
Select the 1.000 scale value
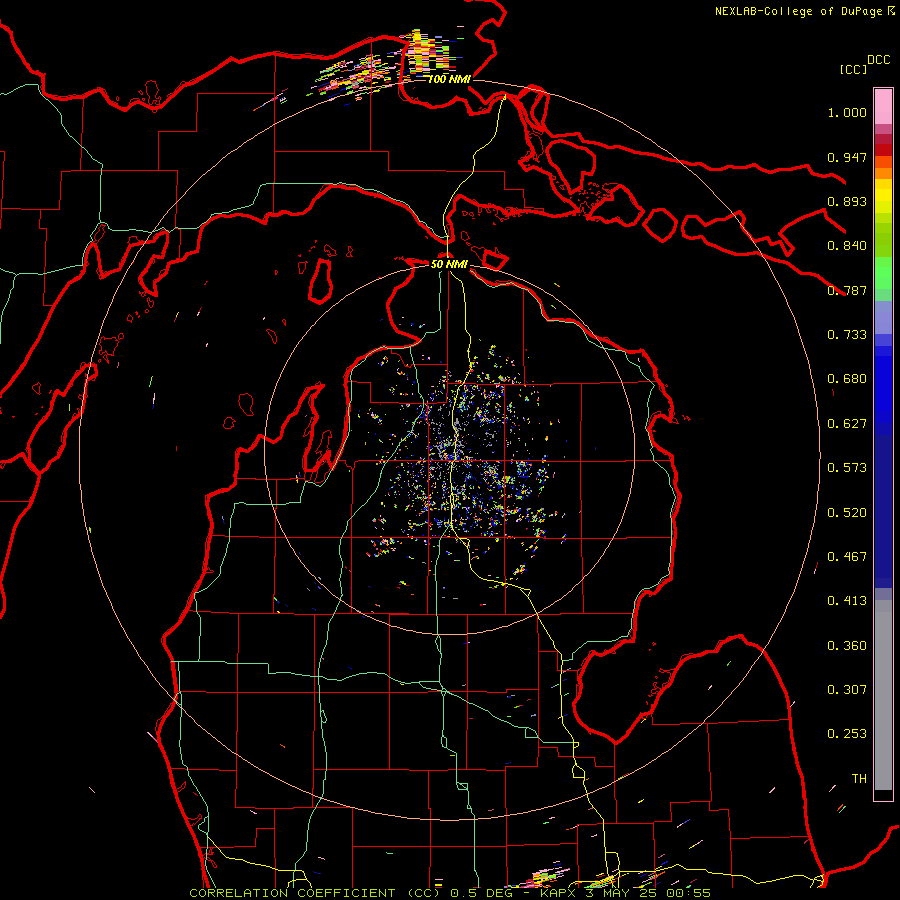(x=847, y=112)
